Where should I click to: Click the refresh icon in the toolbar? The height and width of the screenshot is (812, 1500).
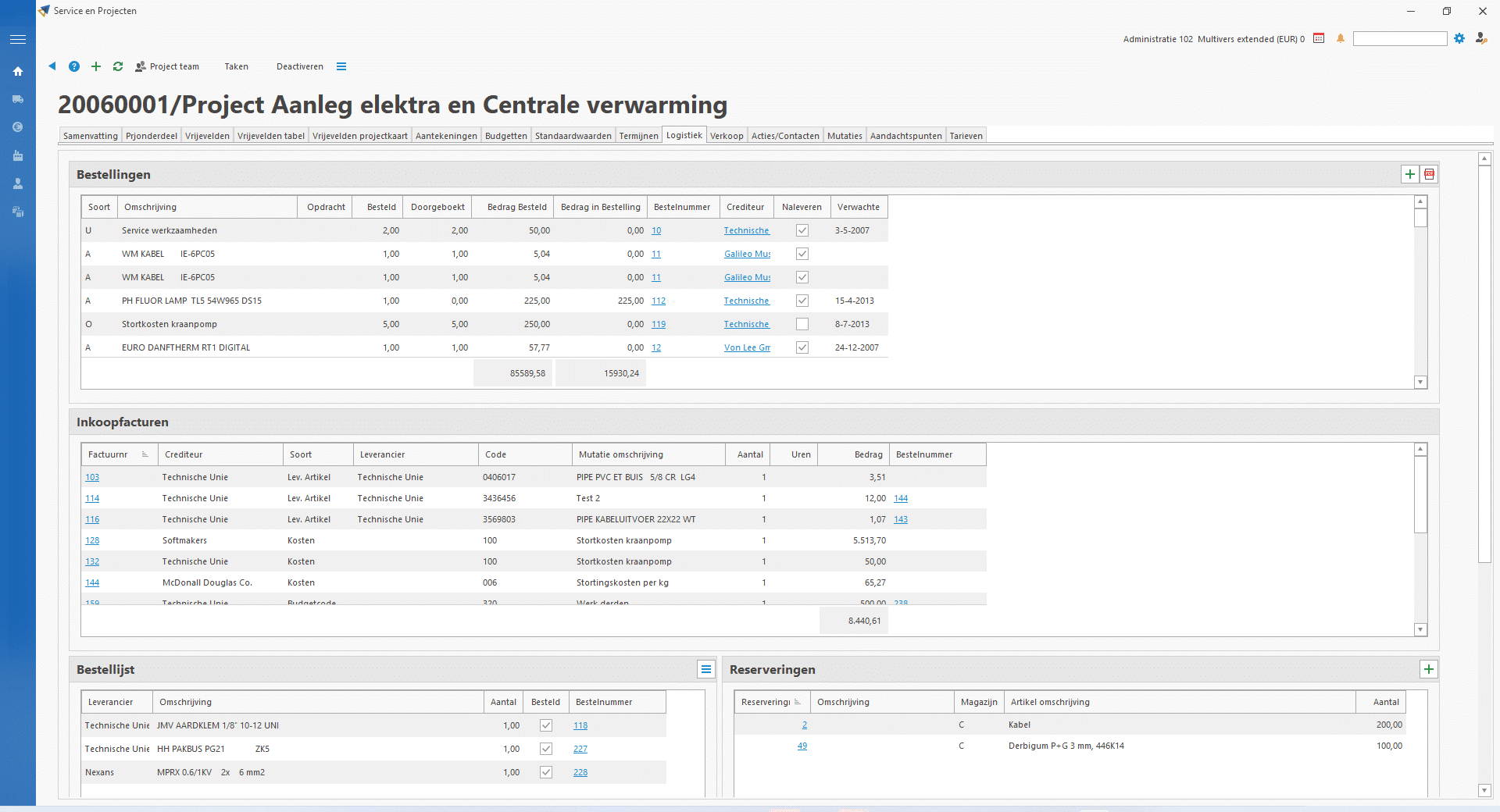[x=118, y=66]
